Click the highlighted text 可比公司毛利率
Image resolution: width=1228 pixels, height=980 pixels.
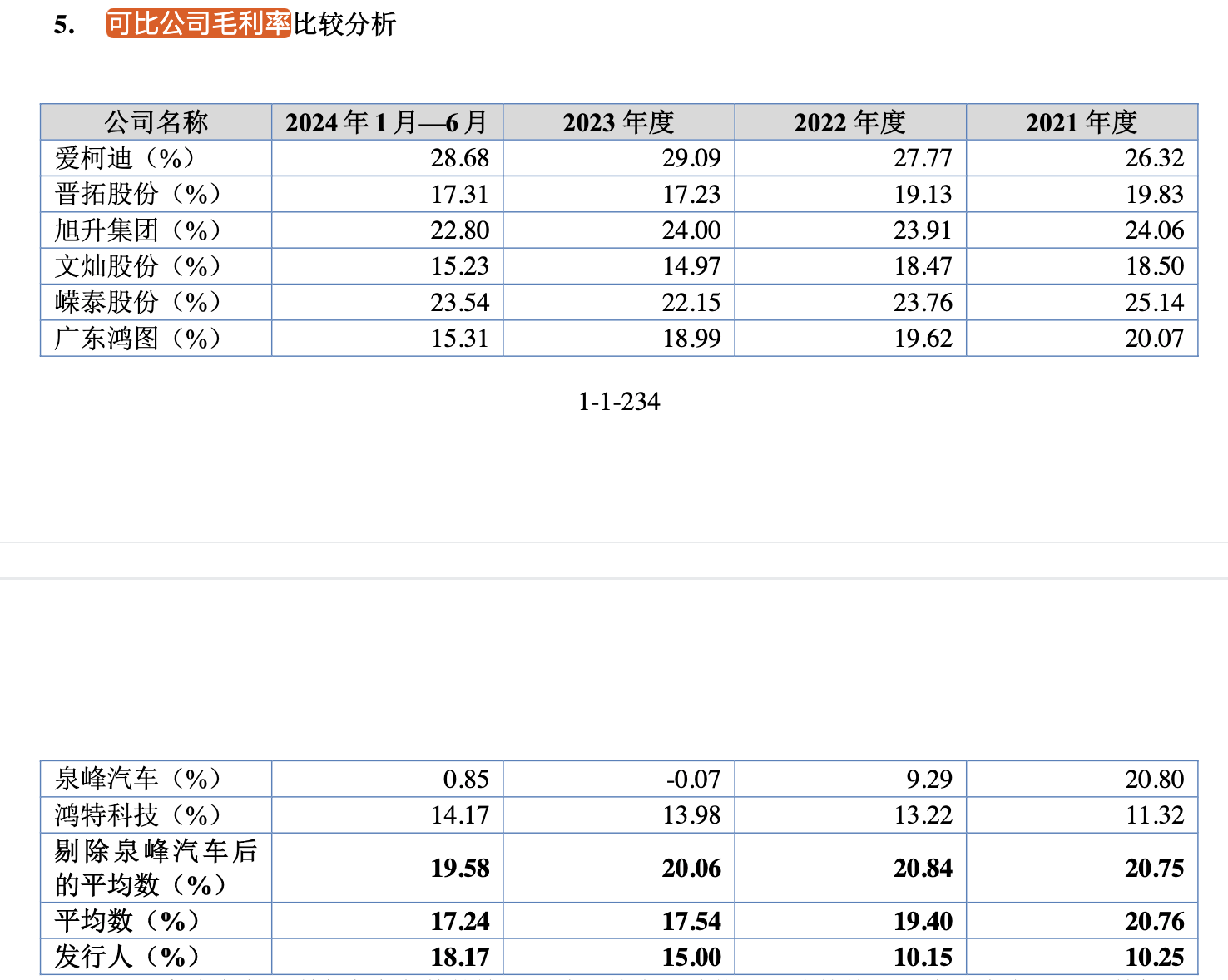[198, 24]
